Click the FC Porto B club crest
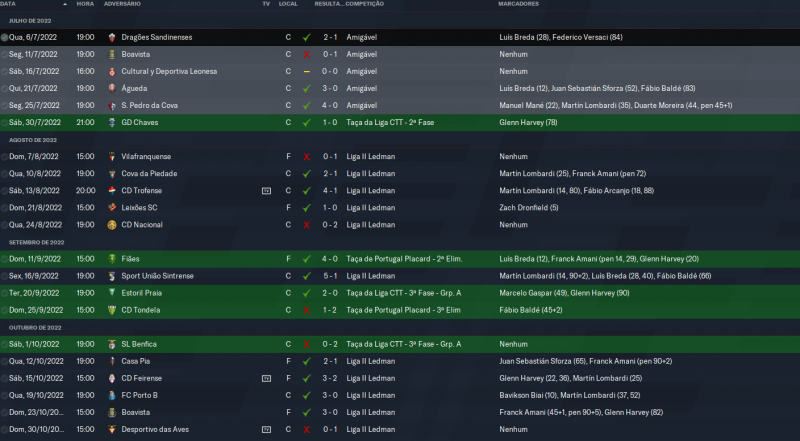Viewport: 800px width, 441px height. coord(111,395)
